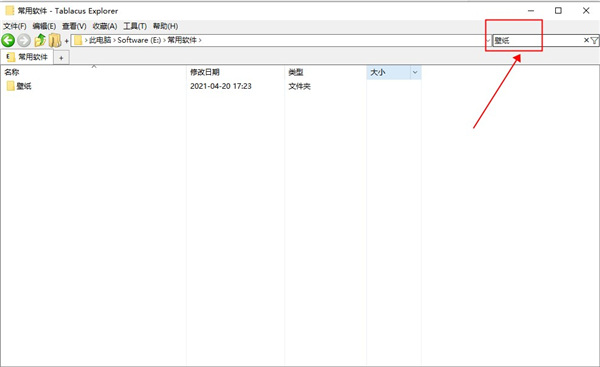The height and width of the screenshot is (367, 600).
Task: Open the 编辑(E) menu
Action: (44, 26)
